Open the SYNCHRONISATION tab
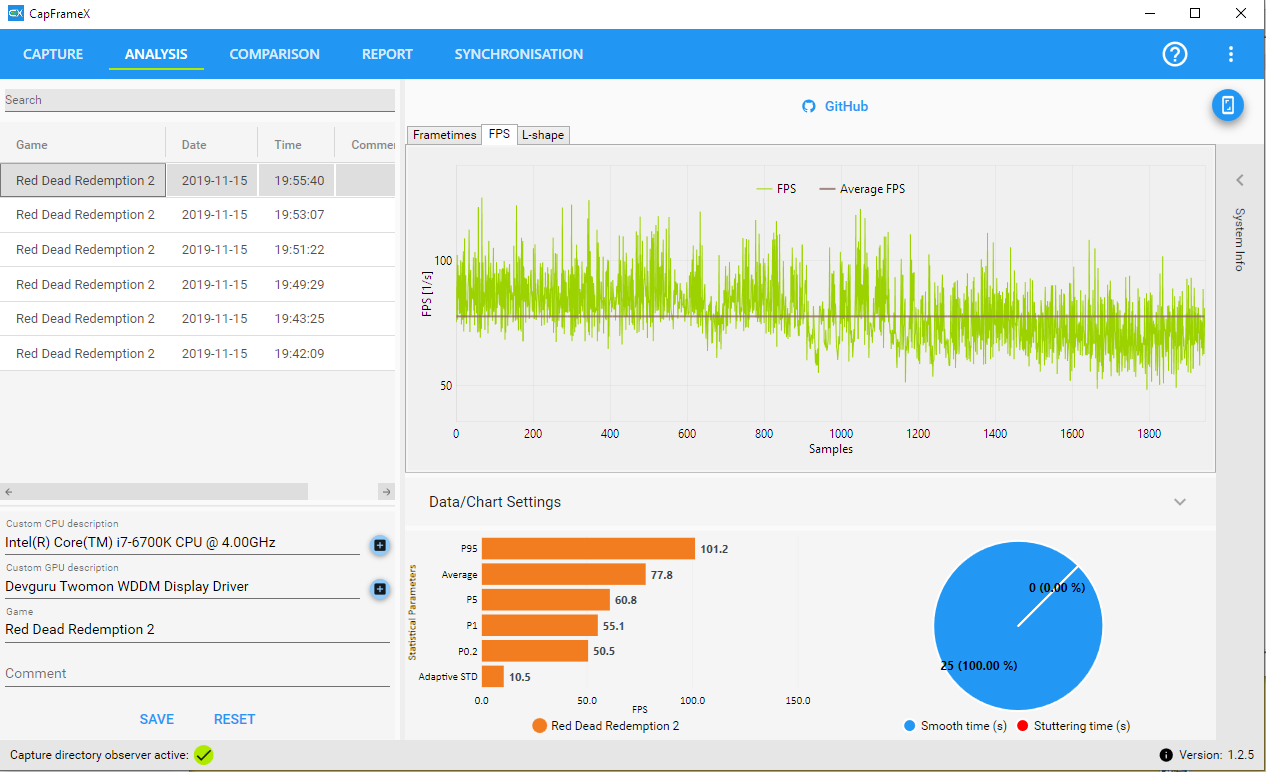 pos(518,54)
